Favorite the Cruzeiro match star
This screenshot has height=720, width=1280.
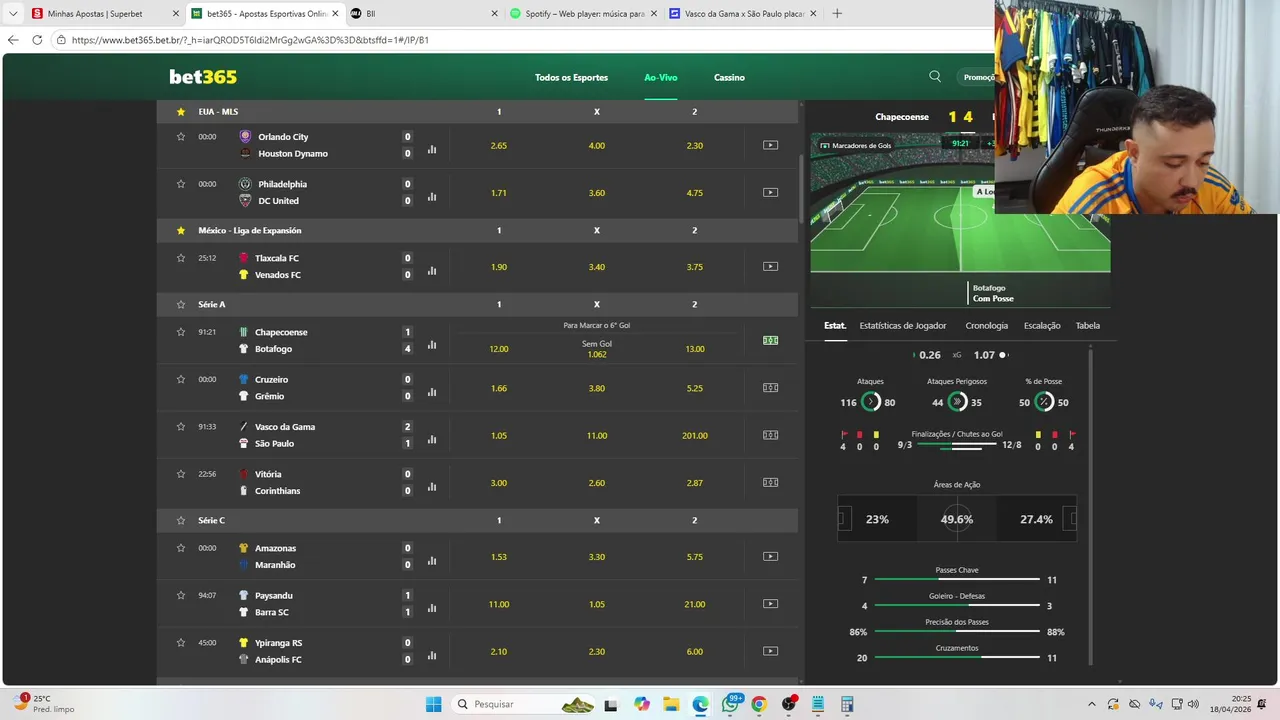pos(181,379)
